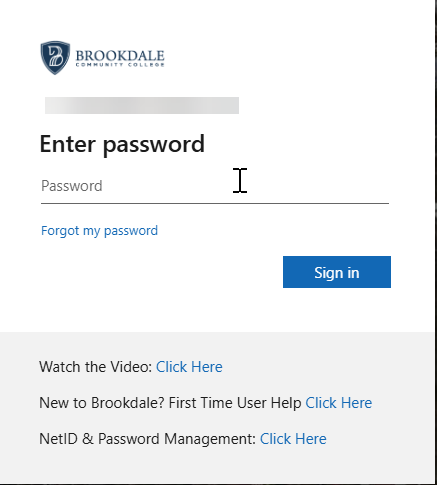Select the blurred account name bar

142,105
